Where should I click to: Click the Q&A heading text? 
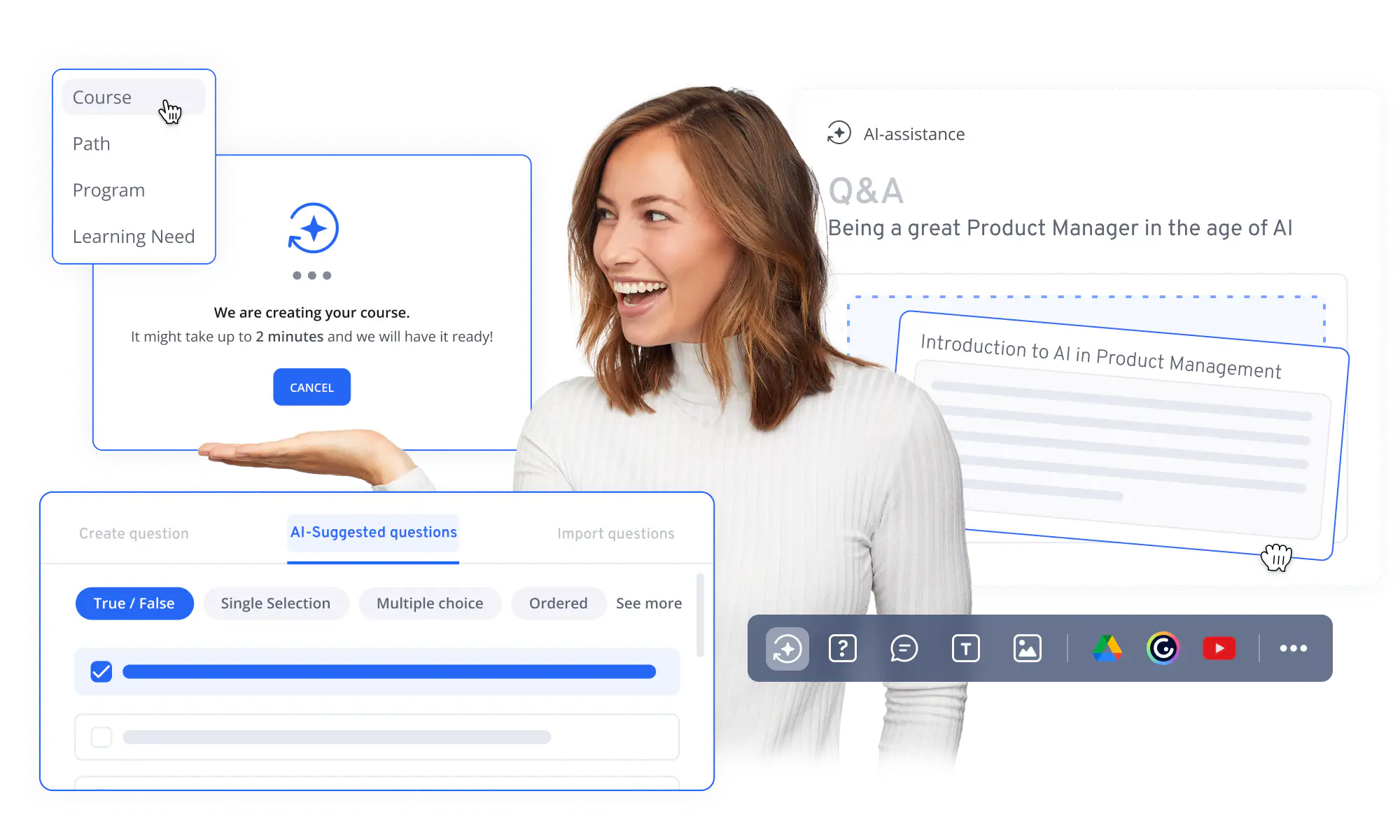coord(866,191)
